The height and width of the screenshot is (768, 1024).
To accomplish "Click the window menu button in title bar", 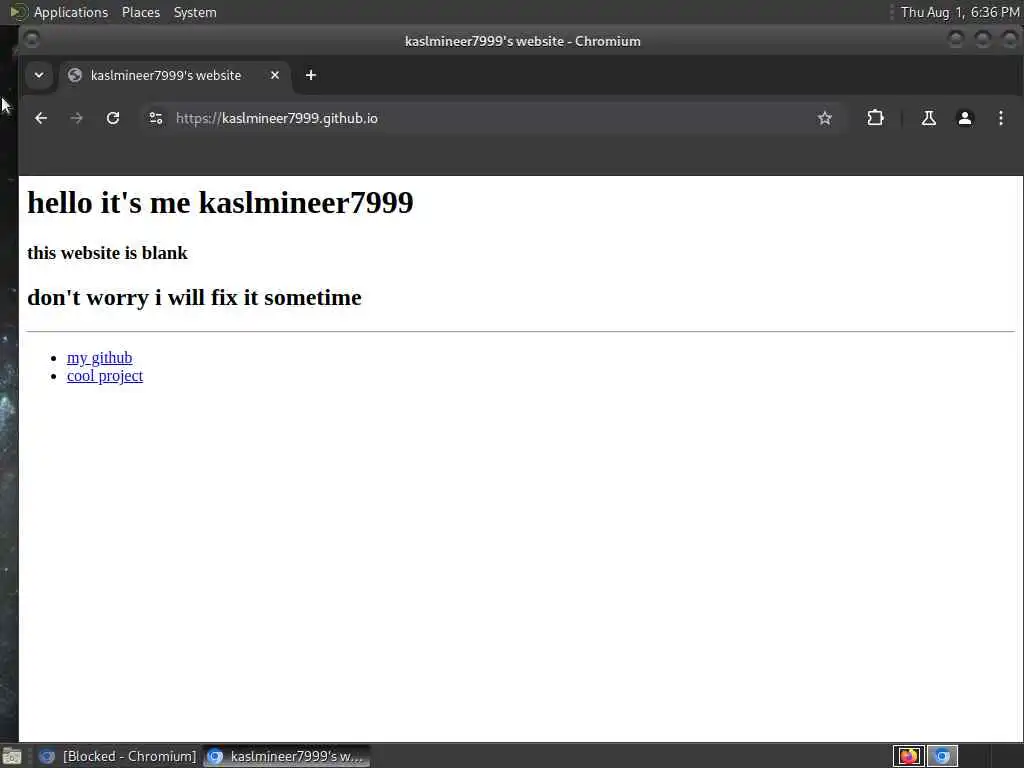I will (x=31, y=40).
